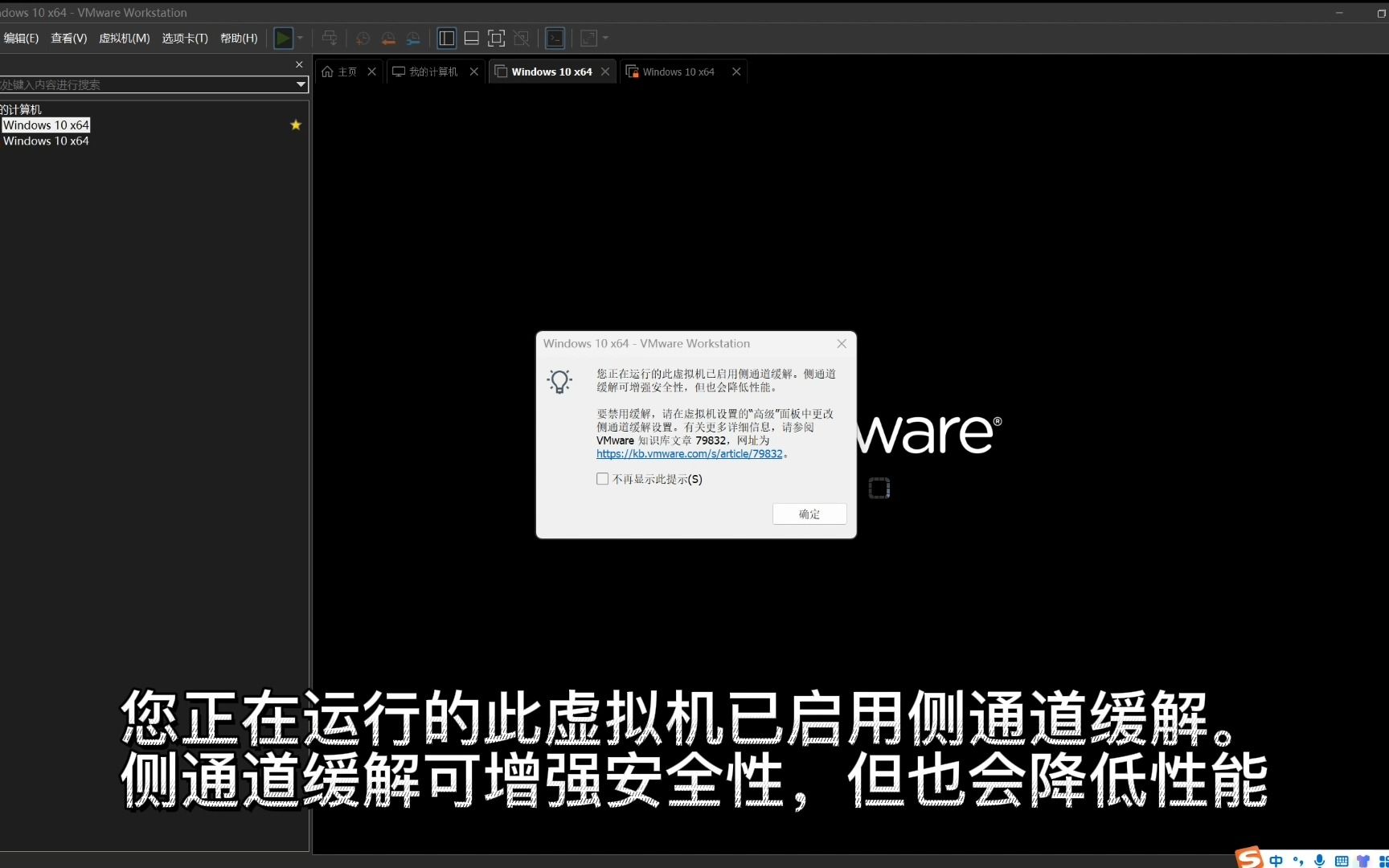Open the kb.vmware.com article 79832 link
Image resolution: width=1389 pixels, height=868 pixels.
pos(689,454)
